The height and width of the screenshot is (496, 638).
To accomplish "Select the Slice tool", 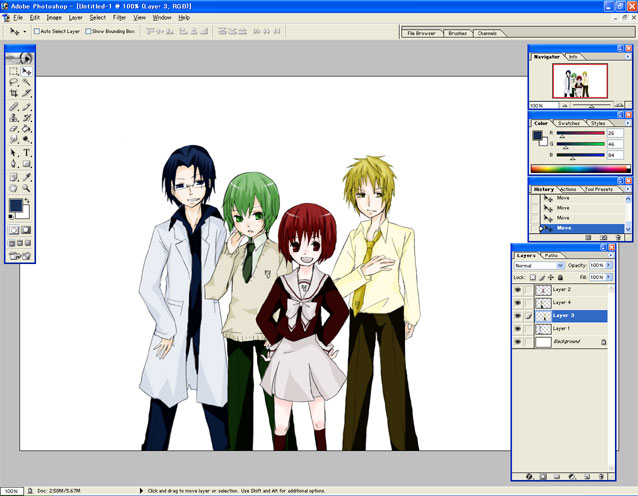I will click(x=26, y=93).
